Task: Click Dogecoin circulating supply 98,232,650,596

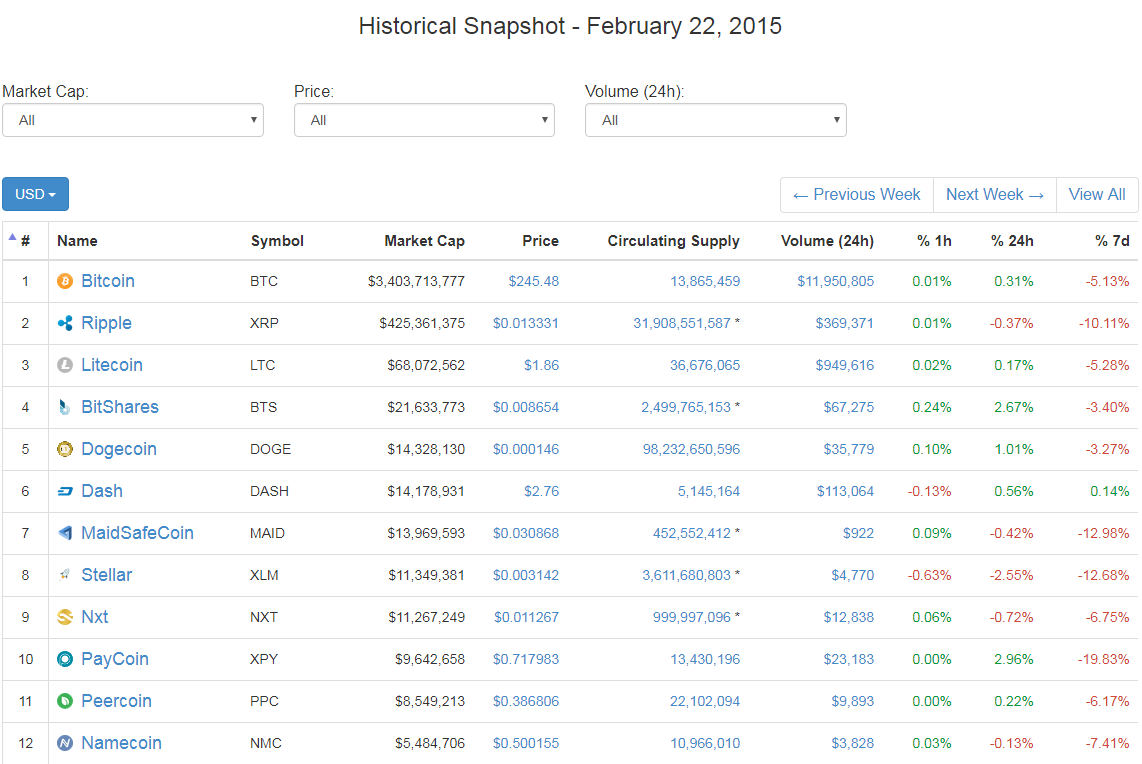Action: click(691, 449)
